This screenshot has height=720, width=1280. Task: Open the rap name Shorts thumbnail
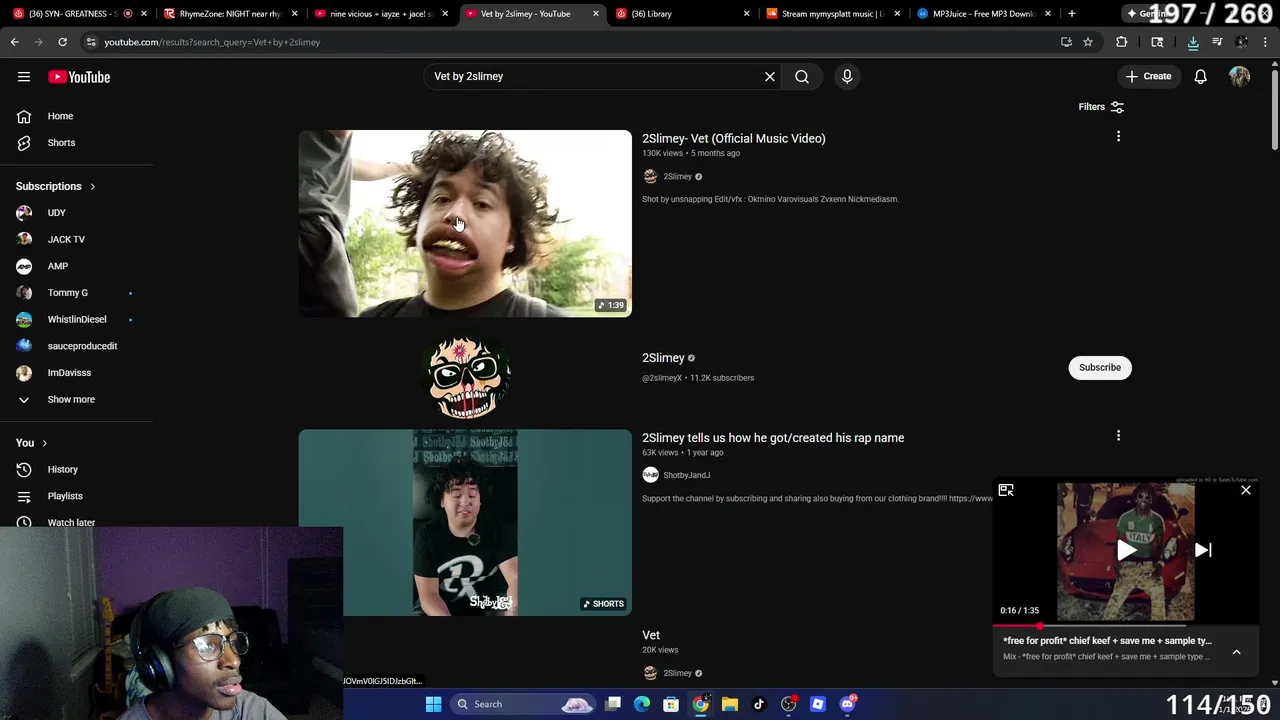coord(465,522)
